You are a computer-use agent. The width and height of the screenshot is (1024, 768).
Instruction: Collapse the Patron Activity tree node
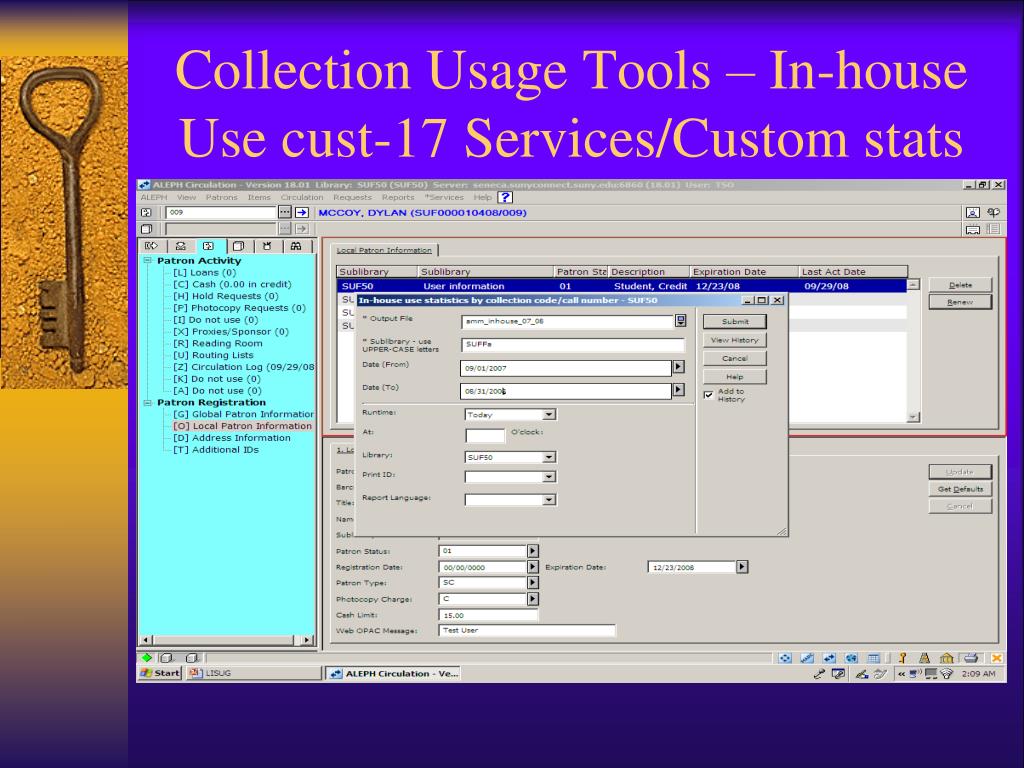click(148, 260)
